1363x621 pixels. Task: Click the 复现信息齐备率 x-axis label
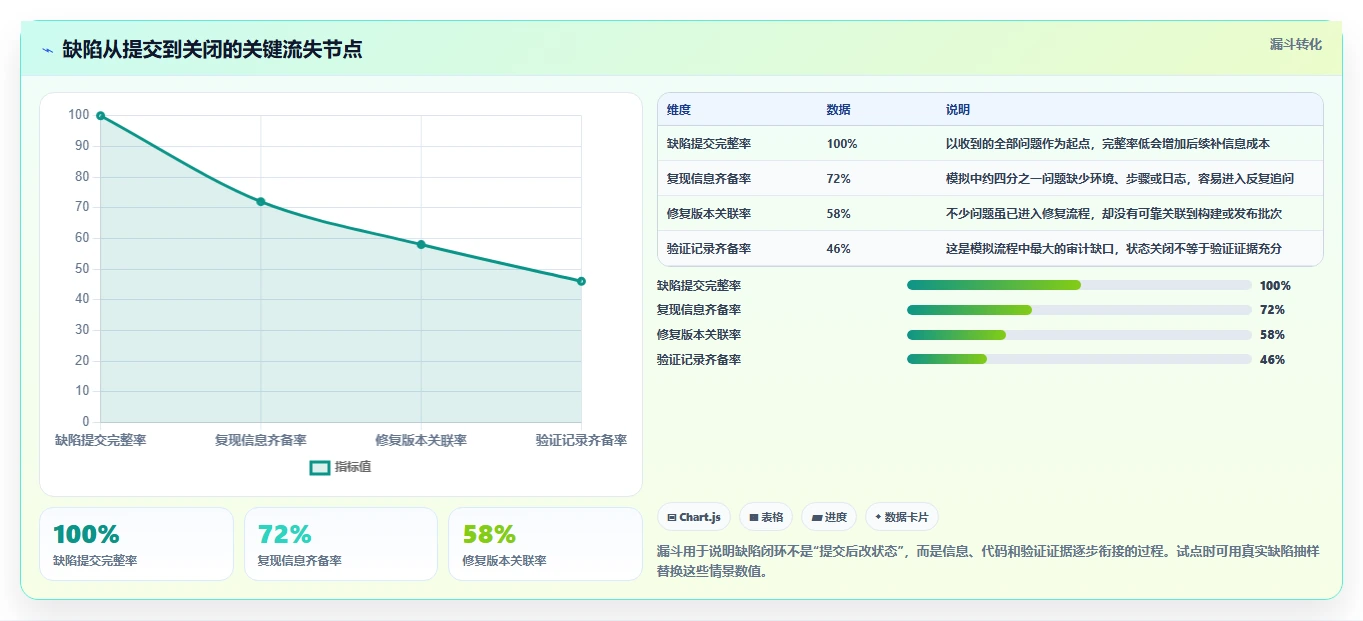(x=261, y=440)
